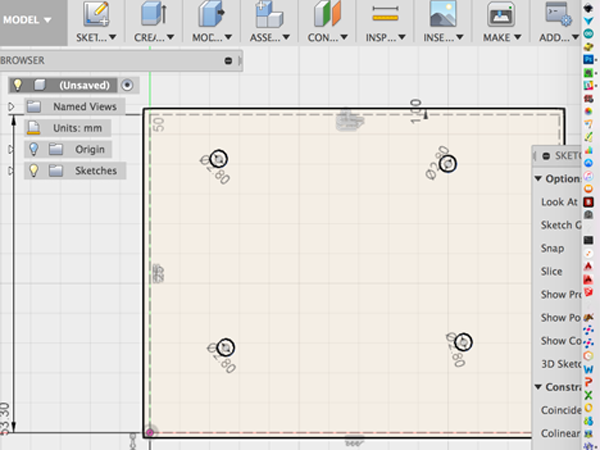
Task: Collapse the Sketch Palette with its minus icon
Action: coord(546,156)
